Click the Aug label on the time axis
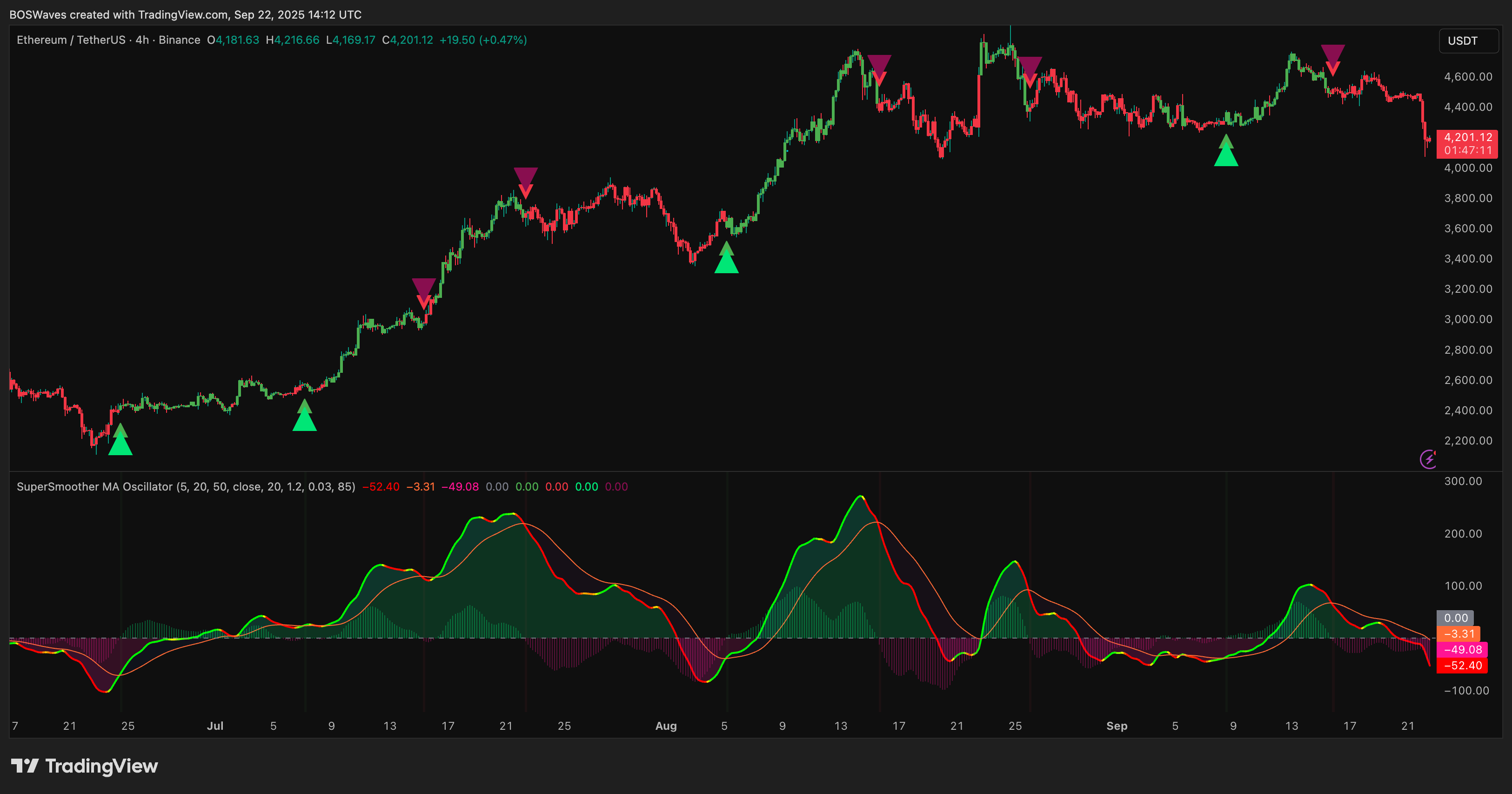The height and width of the screenshot is (794, 1512). (x=666, y=726)
